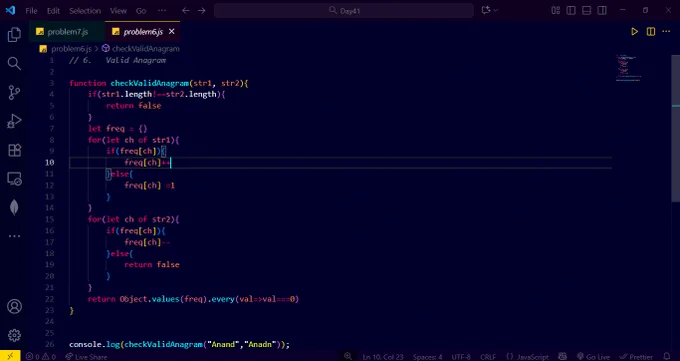Change UTF-8 file encoding
The image size is (680, 361).
(x=461, y=357)
